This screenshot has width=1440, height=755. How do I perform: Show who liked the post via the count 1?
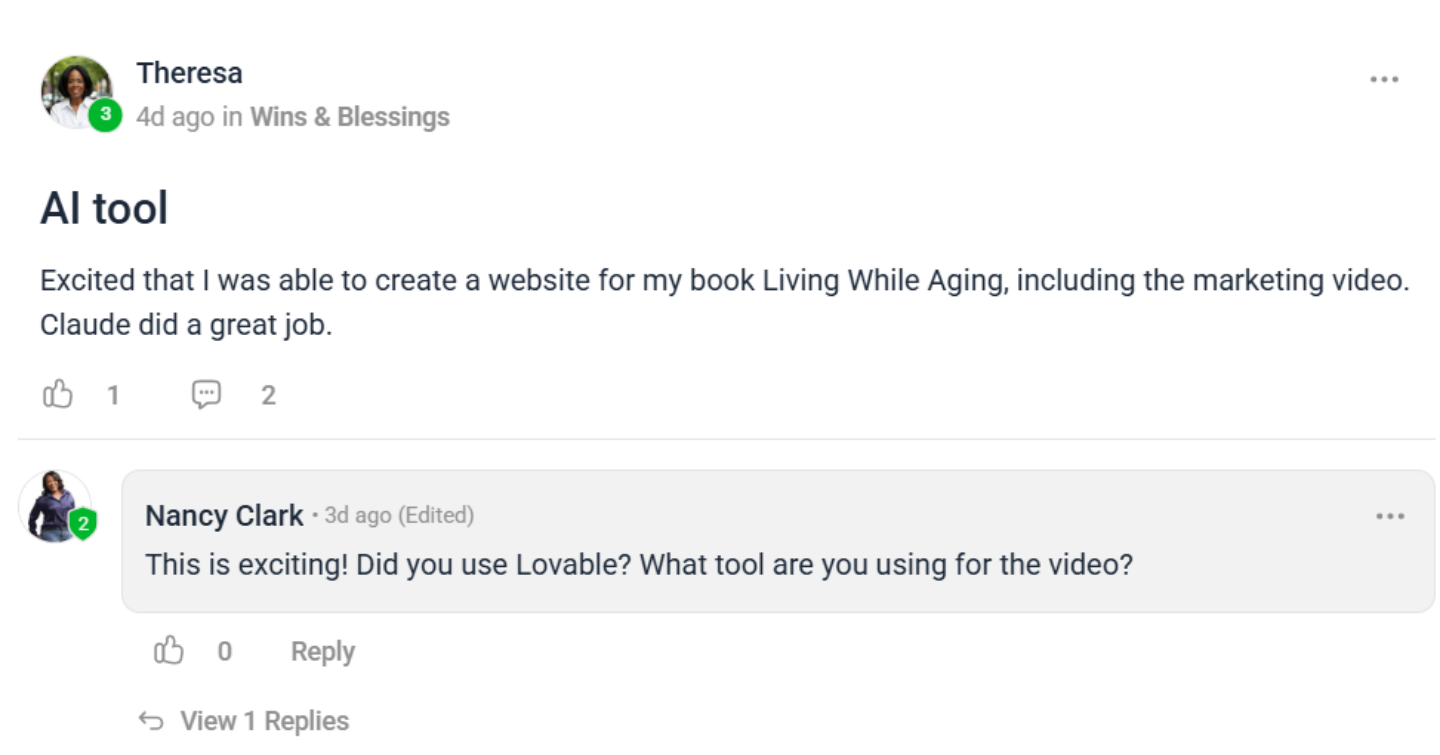point(113,396)
